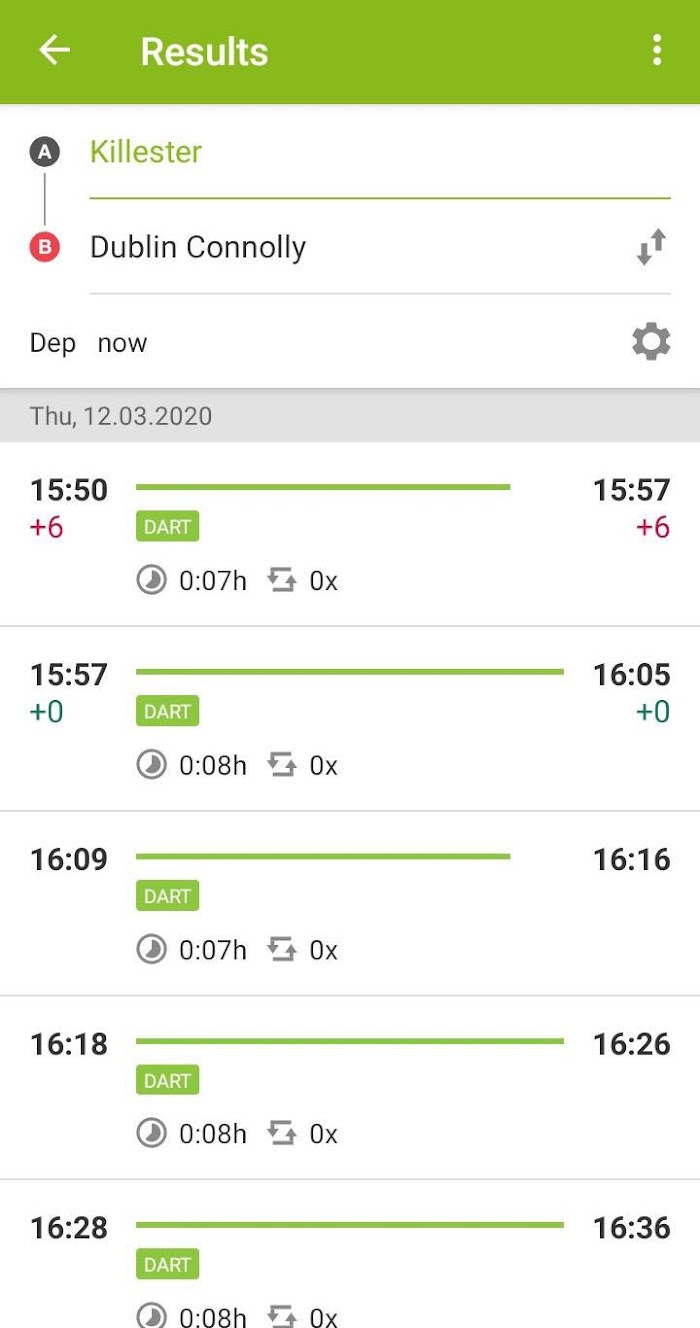
Task: Click the DART badge on 15:50 trip
Action: 167,526
